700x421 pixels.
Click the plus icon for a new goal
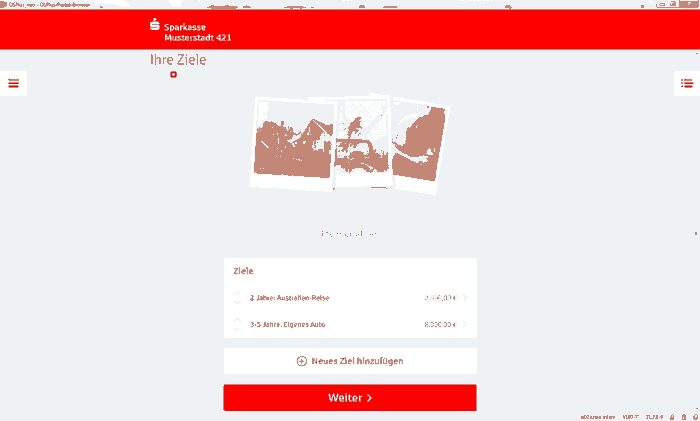click(x=302, y=361)
